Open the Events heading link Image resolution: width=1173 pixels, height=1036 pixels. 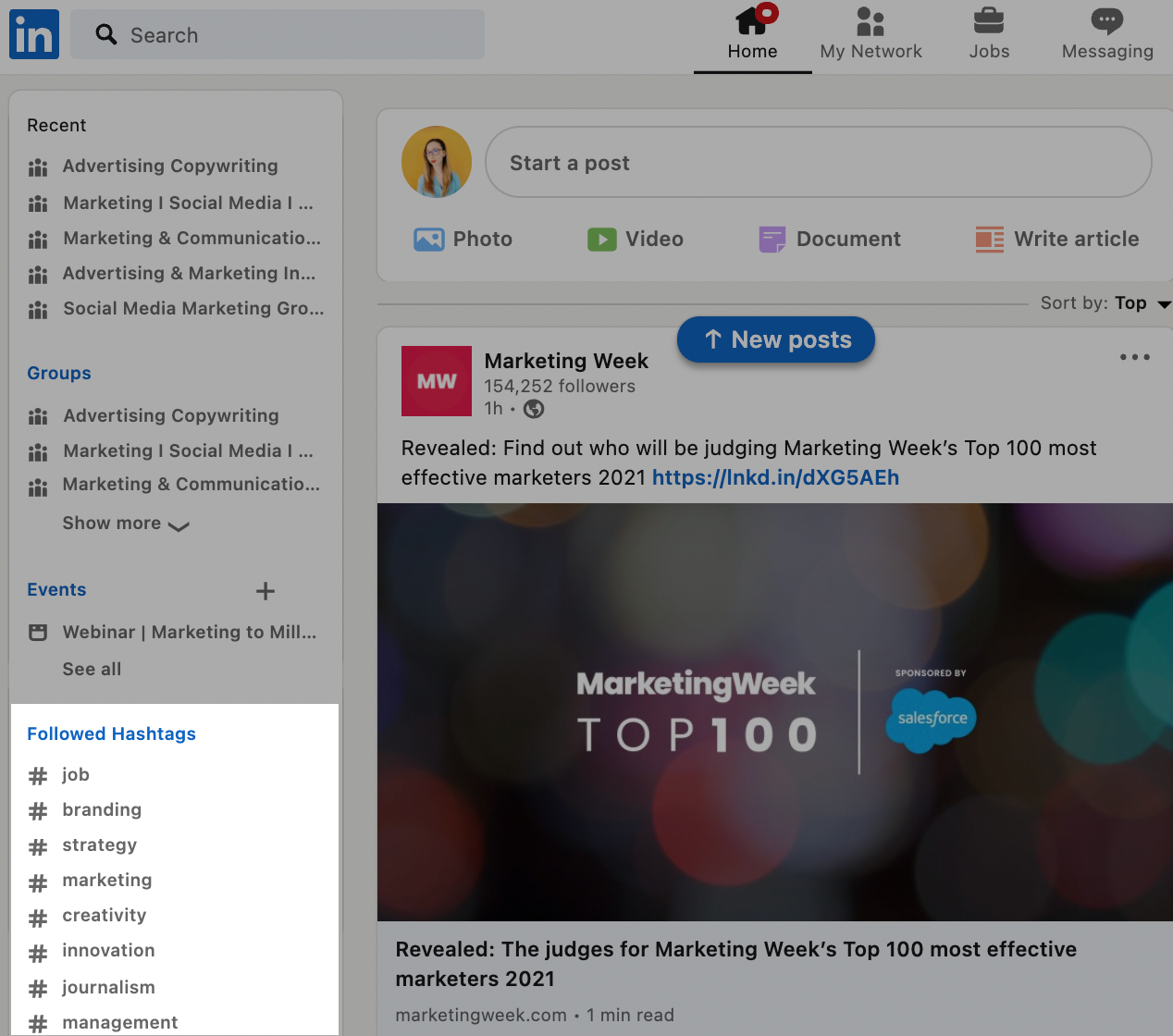[56, 589]
